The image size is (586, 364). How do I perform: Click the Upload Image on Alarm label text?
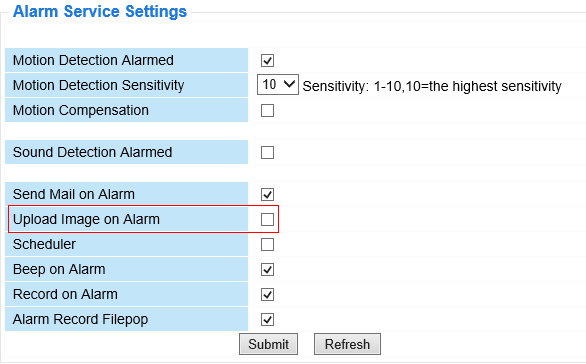(x=86, y=220)
